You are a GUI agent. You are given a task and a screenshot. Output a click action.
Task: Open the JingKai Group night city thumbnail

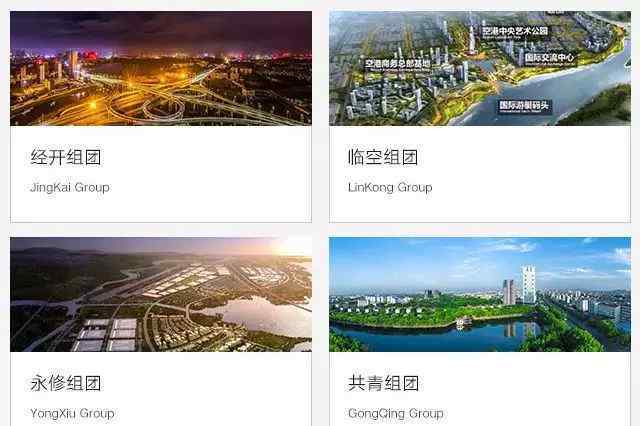click(161, 68)
